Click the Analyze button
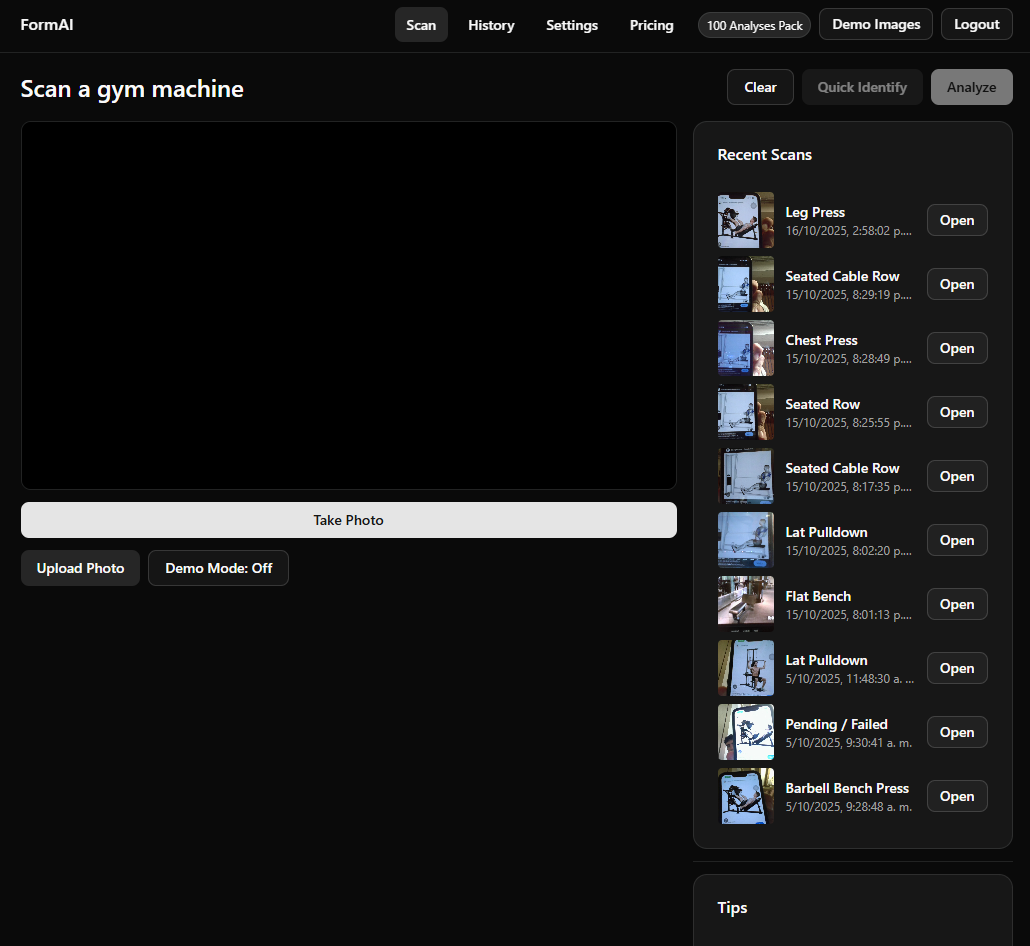 [x=971, y=87]
